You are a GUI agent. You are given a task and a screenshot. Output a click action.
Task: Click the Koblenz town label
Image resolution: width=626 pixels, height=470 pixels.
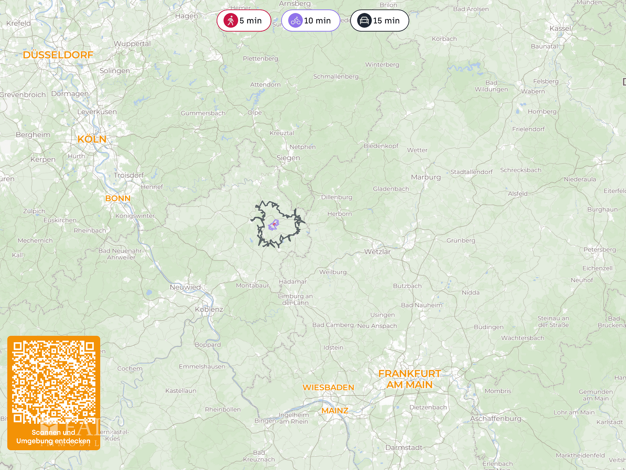click(209, 309)
